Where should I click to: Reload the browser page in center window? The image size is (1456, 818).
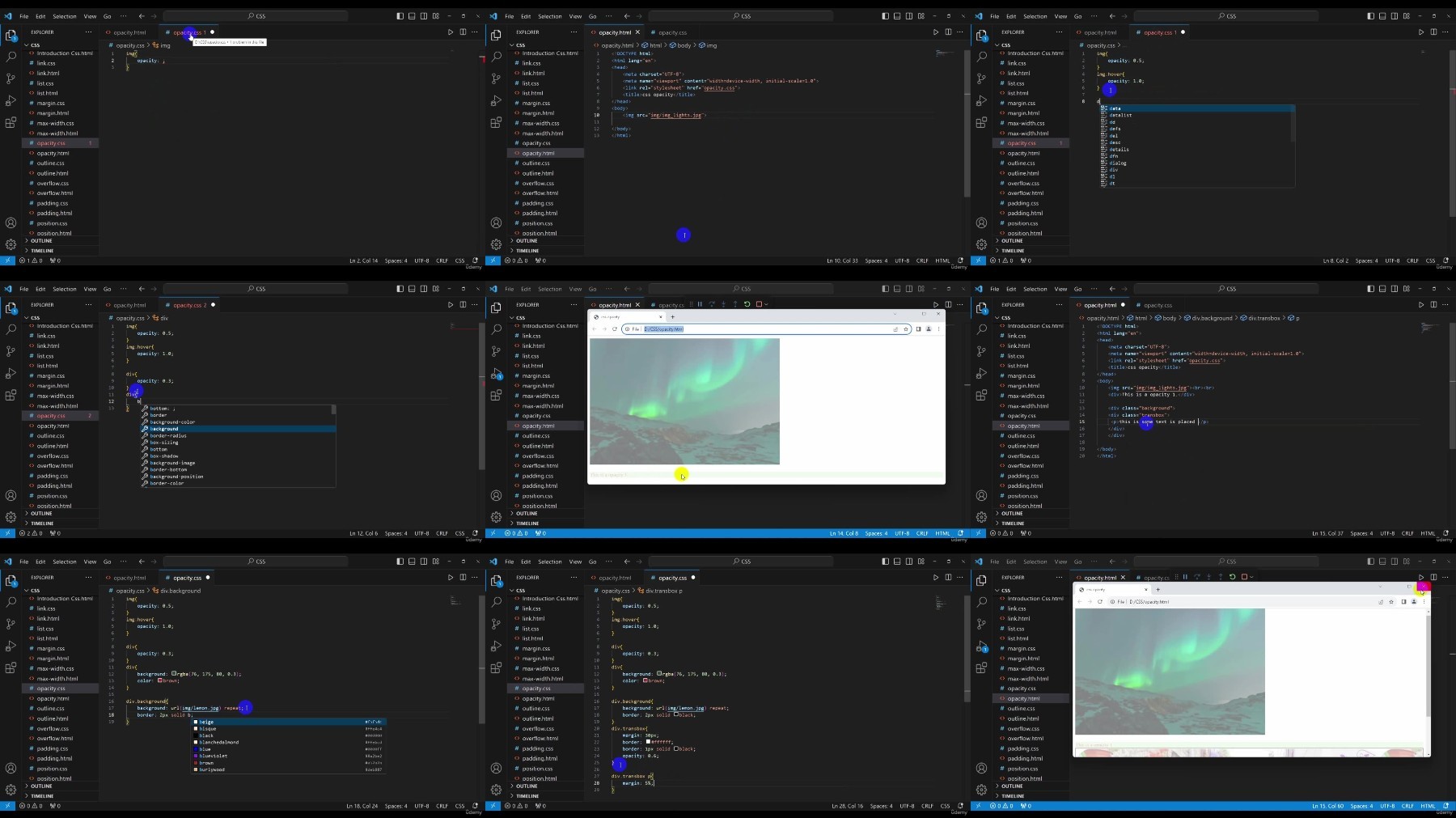[x=615, y=329]
